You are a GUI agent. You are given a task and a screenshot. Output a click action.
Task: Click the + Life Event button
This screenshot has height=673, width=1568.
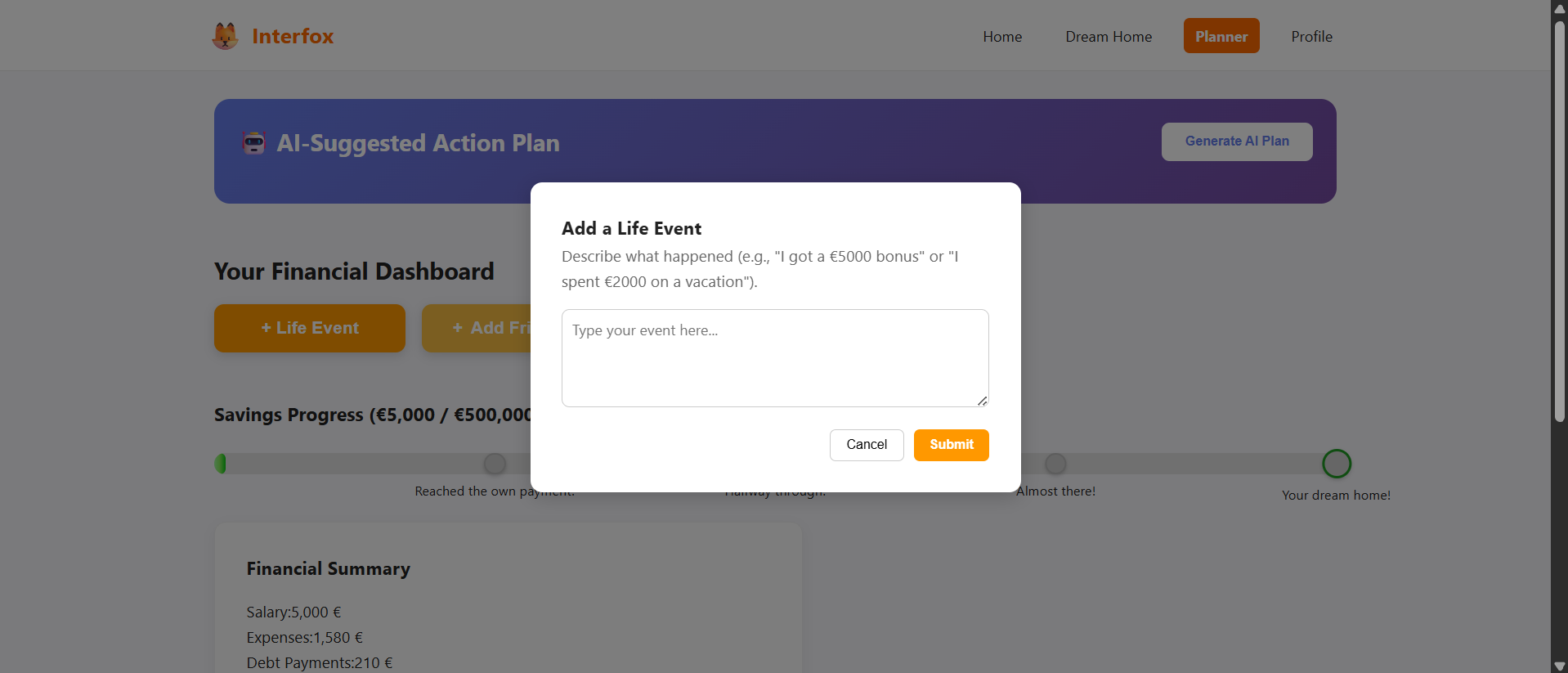309,328
